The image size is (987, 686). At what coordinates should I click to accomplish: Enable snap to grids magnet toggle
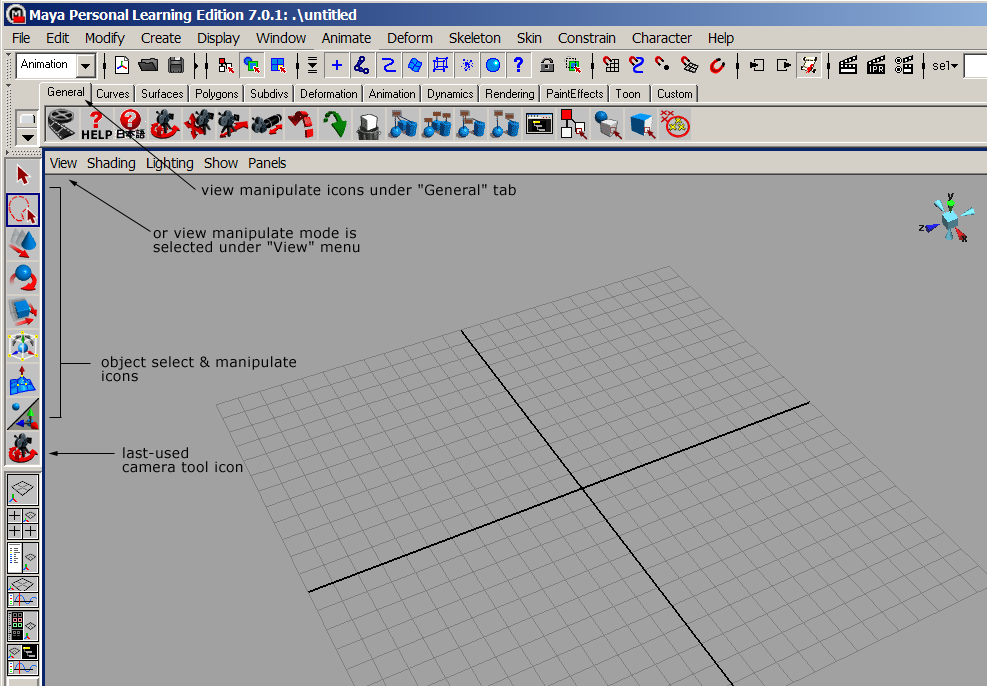click(x=612, y=65)
